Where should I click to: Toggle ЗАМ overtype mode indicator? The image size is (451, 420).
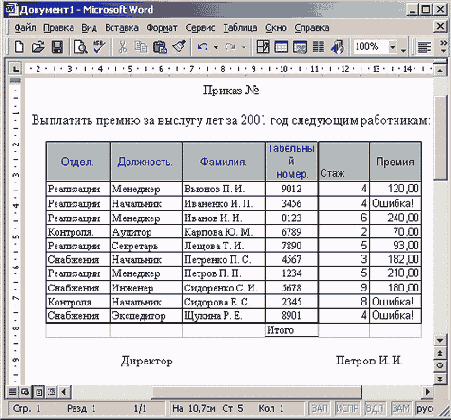click(401, 408)
